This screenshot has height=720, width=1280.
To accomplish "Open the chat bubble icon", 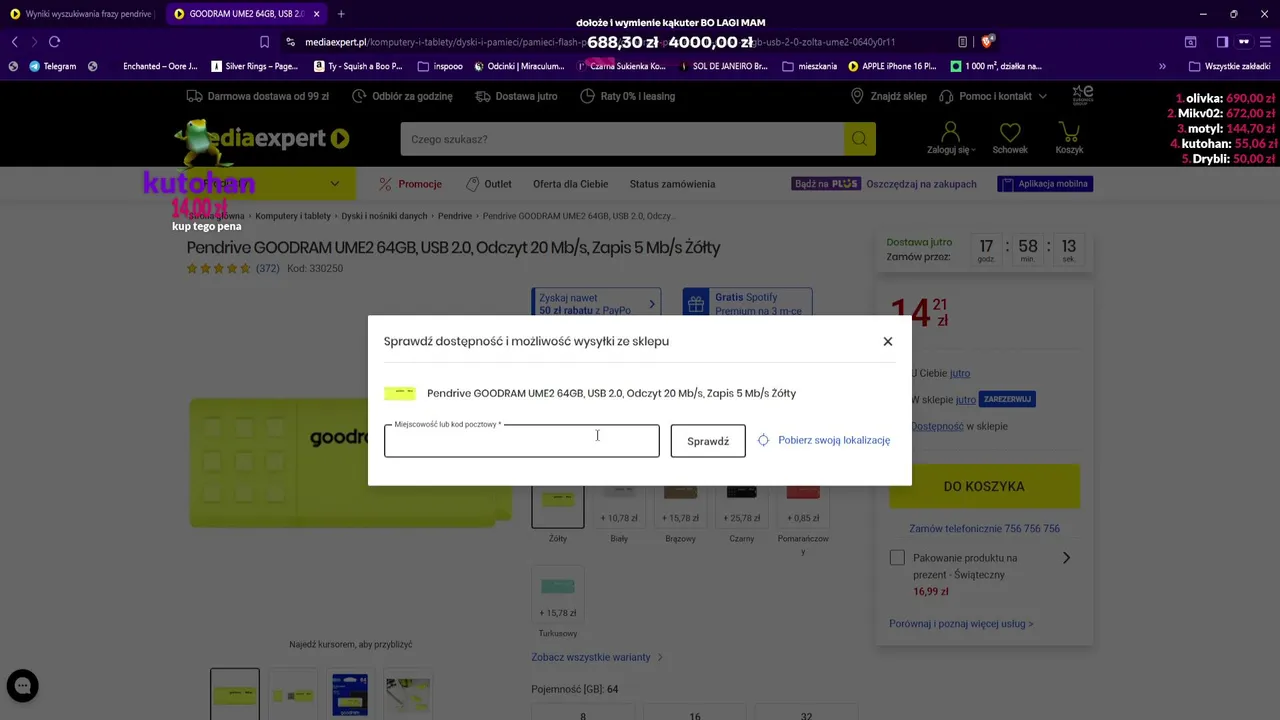I will tap(22, 686).
